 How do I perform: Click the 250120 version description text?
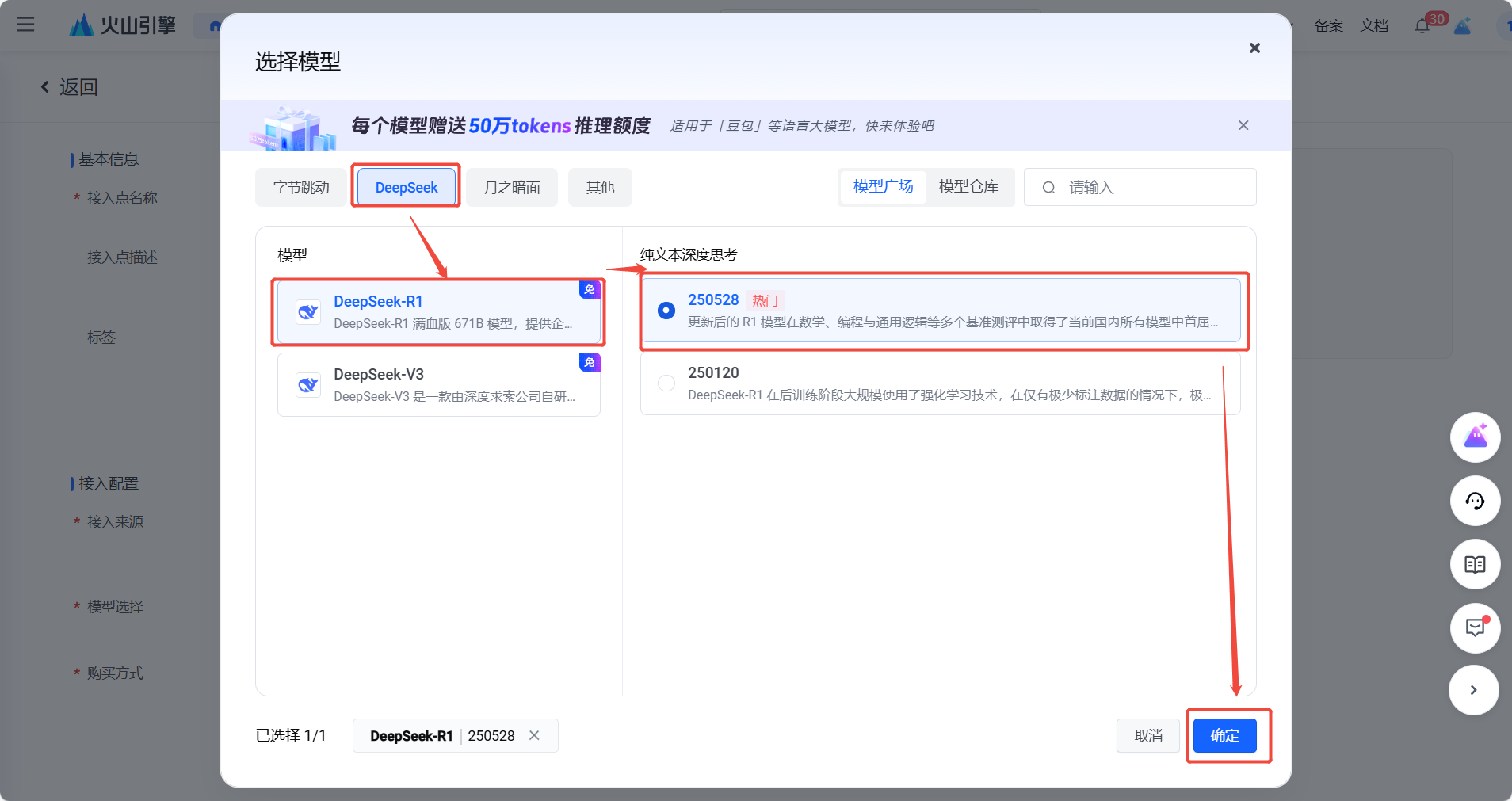tap(949, 395)
